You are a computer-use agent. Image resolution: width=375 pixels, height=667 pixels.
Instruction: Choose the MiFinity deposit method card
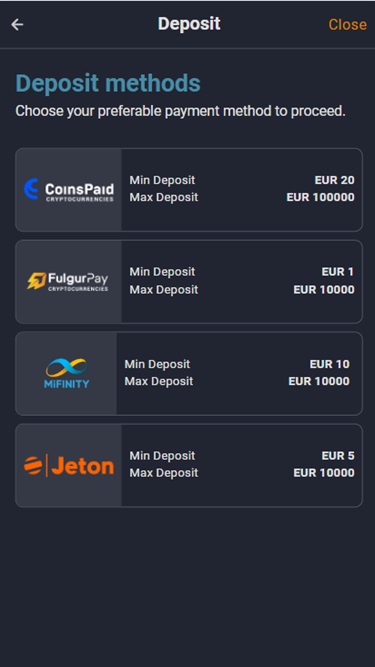pyautogui.click(x=189, y=373)
